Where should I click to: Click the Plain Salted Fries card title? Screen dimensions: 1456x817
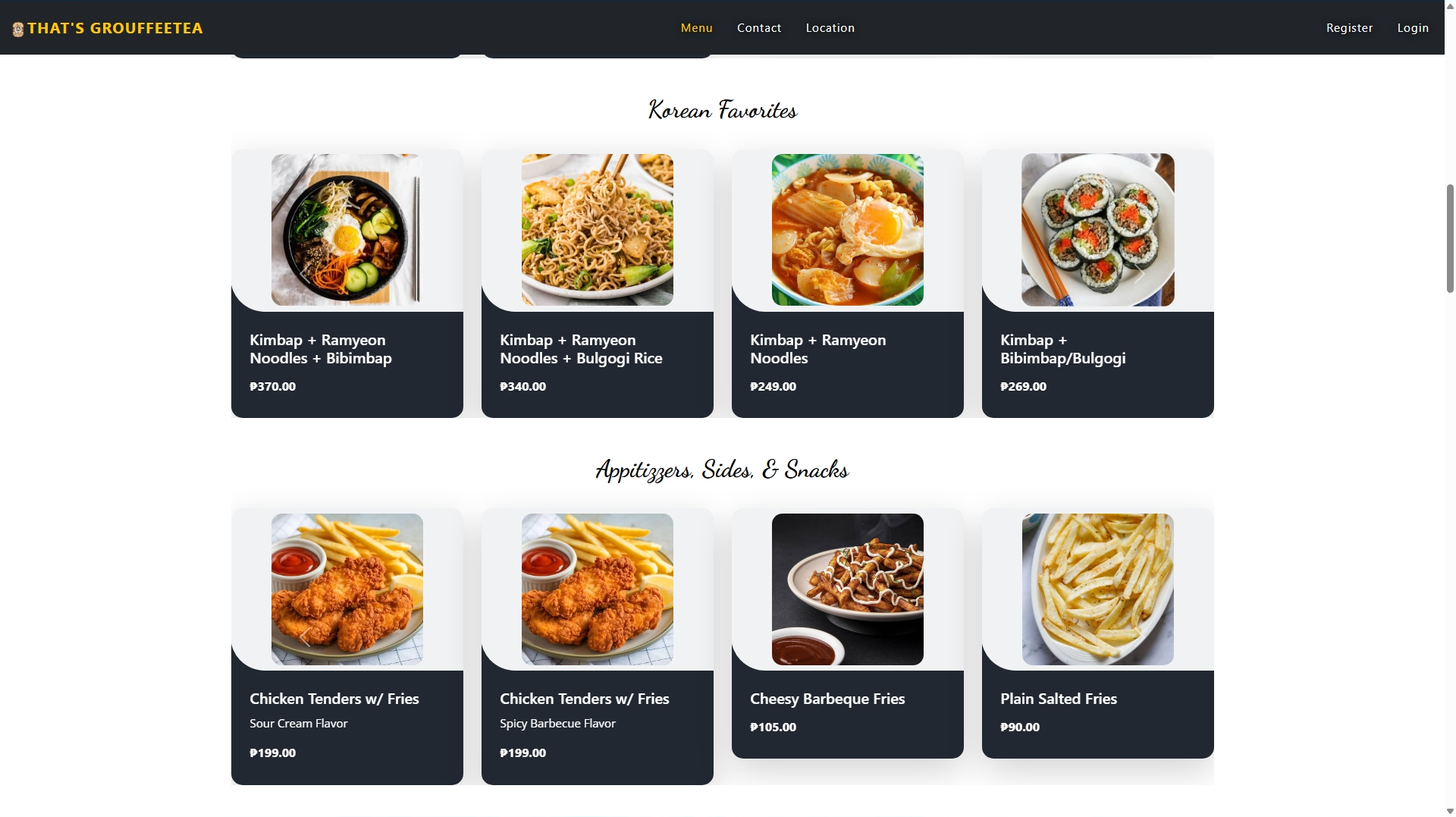point(1058,699)
